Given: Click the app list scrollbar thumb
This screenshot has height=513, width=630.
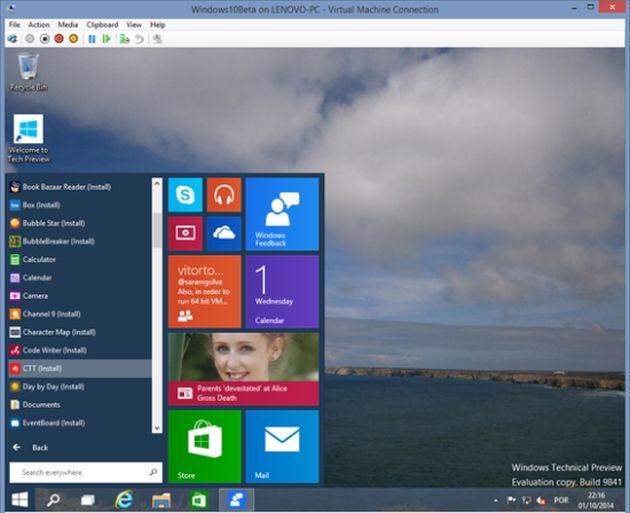Looking at the screenshot, I should click(x=157, y=231).
